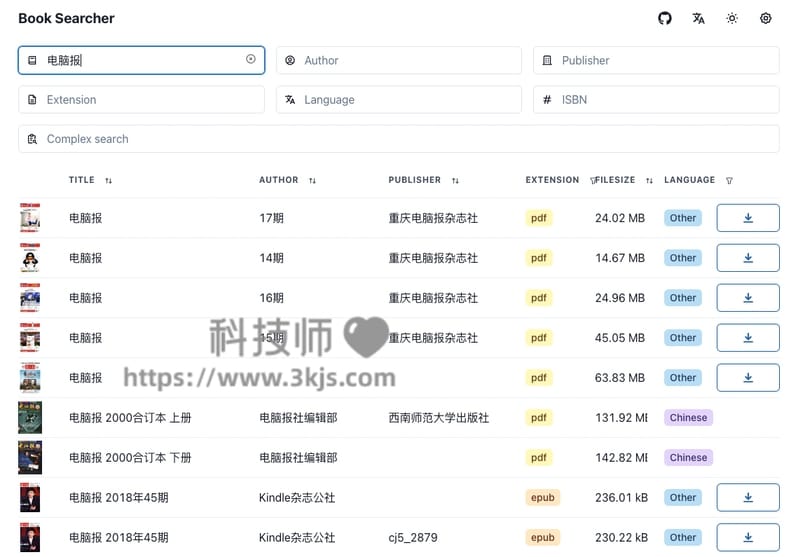Open cover thumbnail of 230.22 kB row
Viewport: 800px width, 557px height.
click(x=30, y=537)
